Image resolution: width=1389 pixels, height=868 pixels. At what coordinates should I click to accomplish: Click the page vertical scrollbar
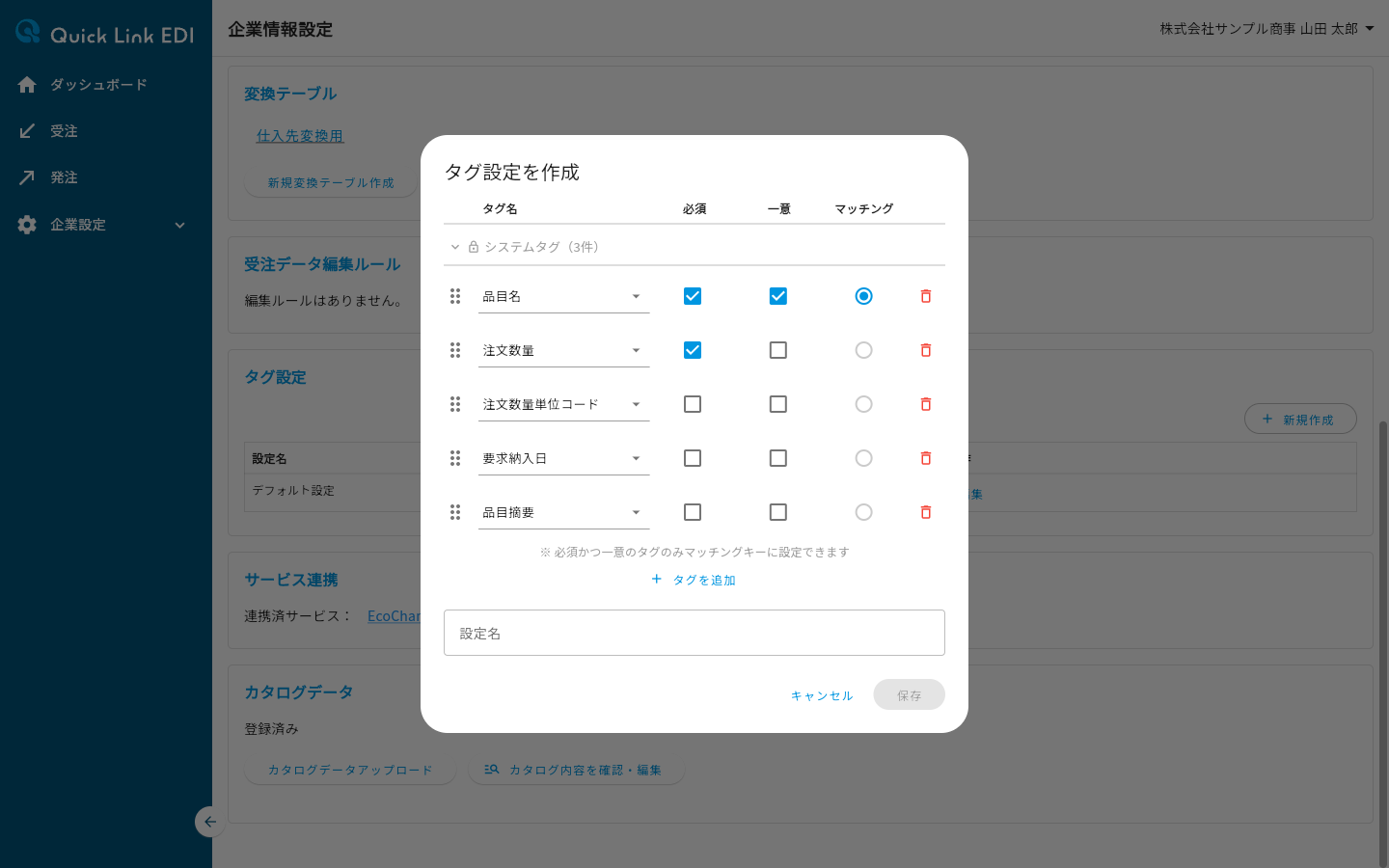pyautogui.click(x=1384, y=643)
